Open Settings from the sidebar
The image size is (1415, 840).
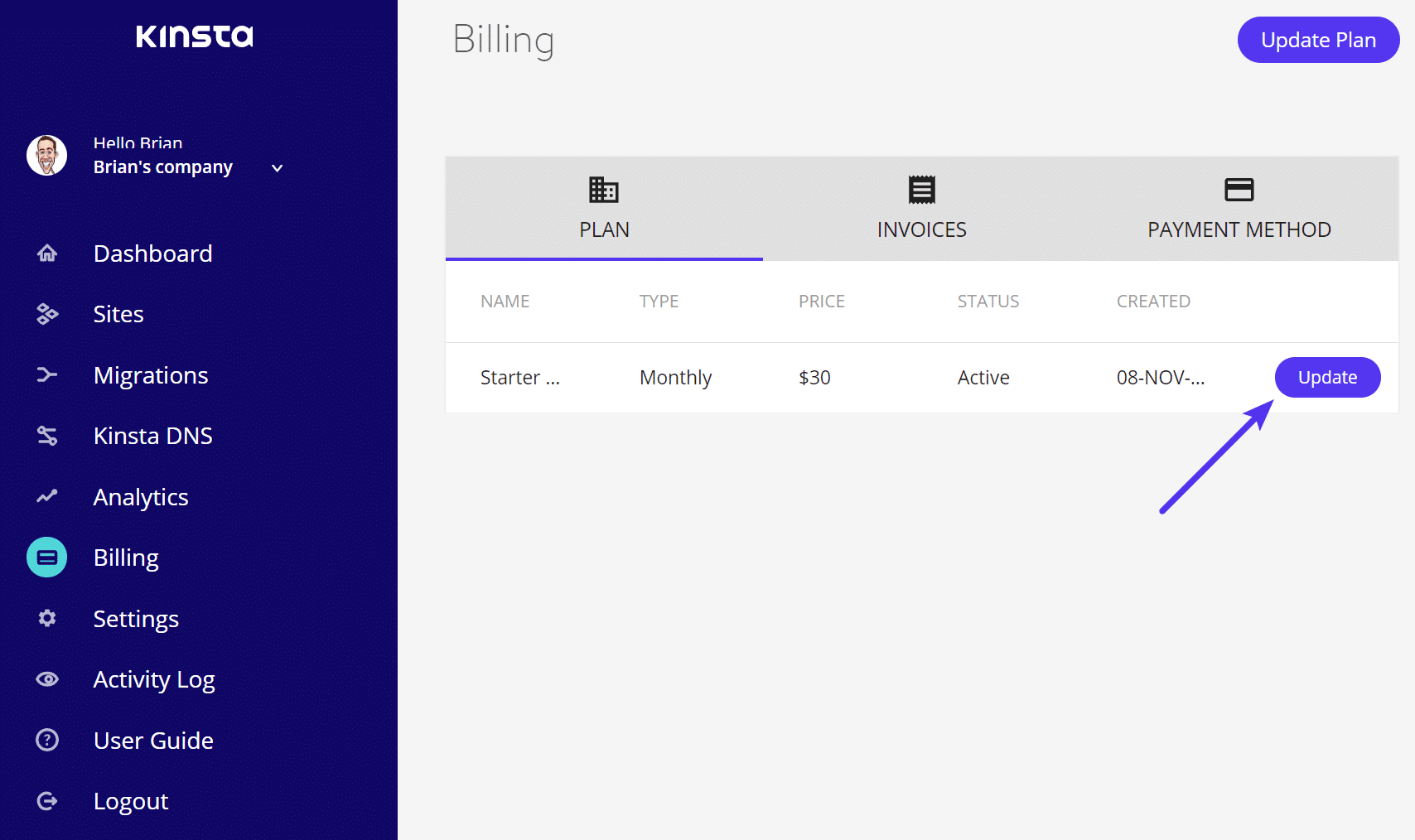point(136,619)
